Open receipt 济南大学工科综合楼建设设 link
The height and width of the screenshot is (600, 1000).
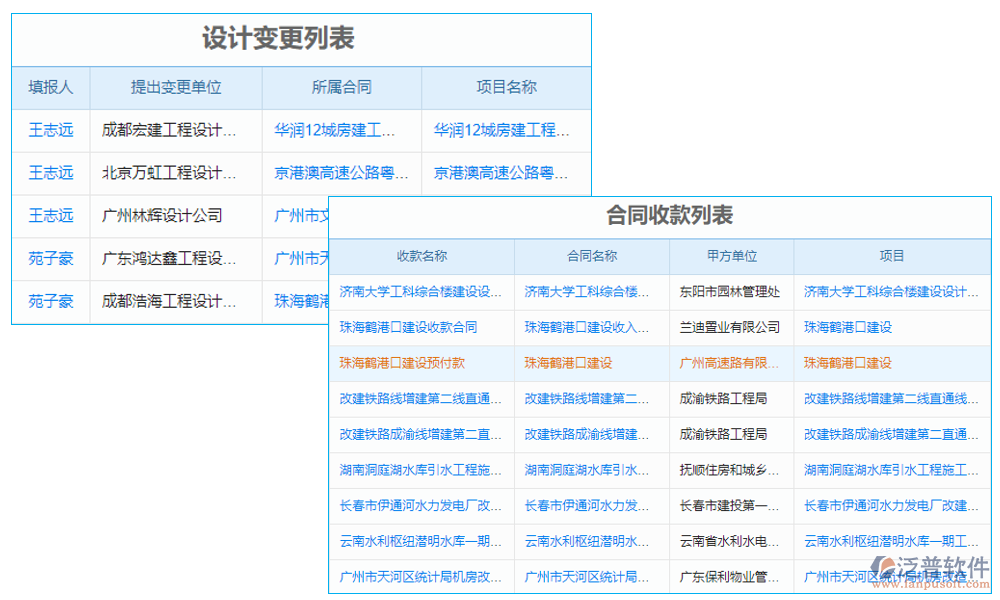coord(420,292)
